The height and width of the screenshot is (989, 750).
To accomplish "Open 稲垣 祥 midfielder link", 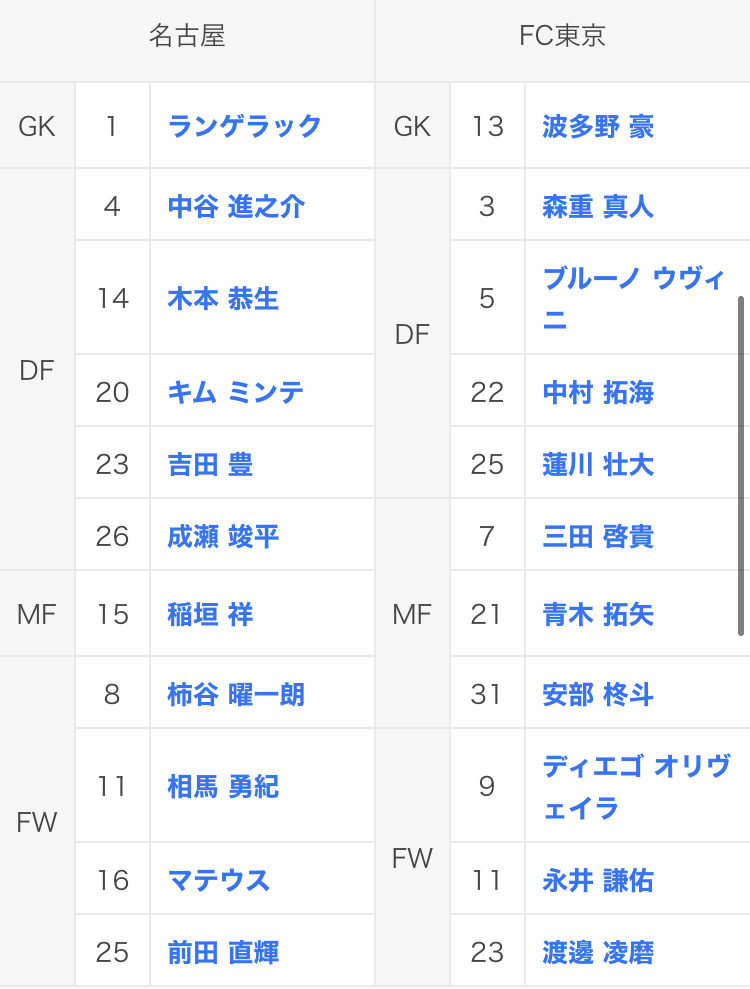I will click(x=210, y=614).
